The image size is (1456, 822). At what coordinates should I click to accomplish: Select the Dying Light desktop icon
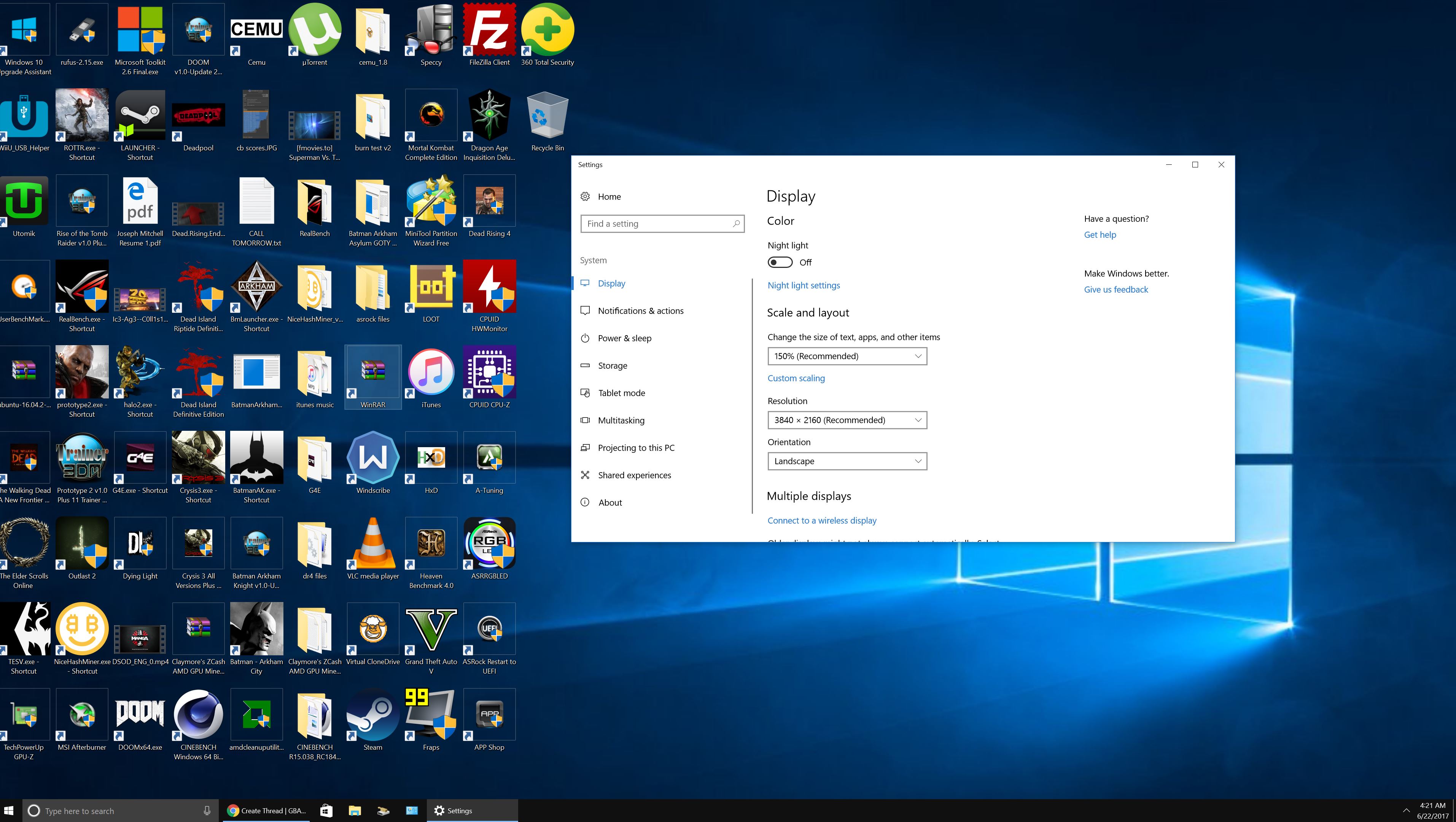140,549
